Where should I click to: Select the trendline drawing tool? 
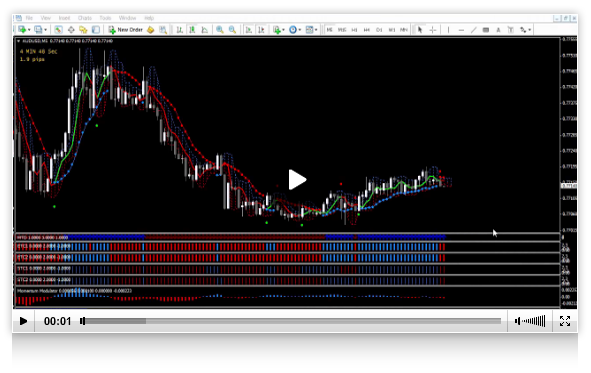(473, 30)
